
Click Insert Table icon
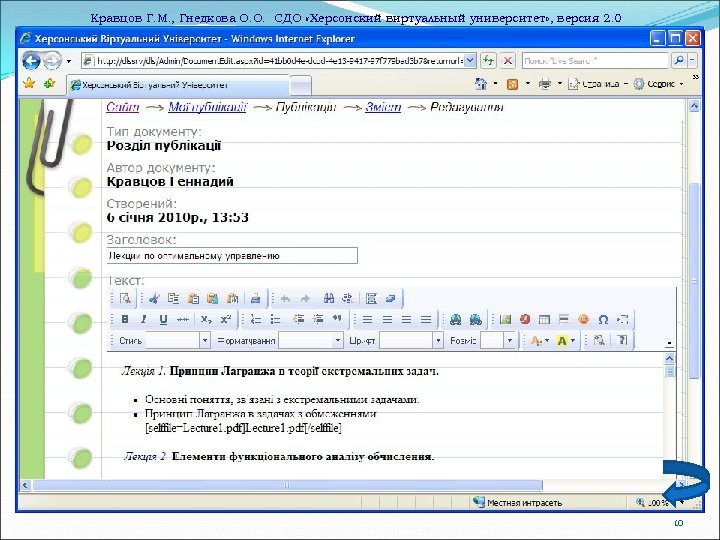tap(544, 319)
